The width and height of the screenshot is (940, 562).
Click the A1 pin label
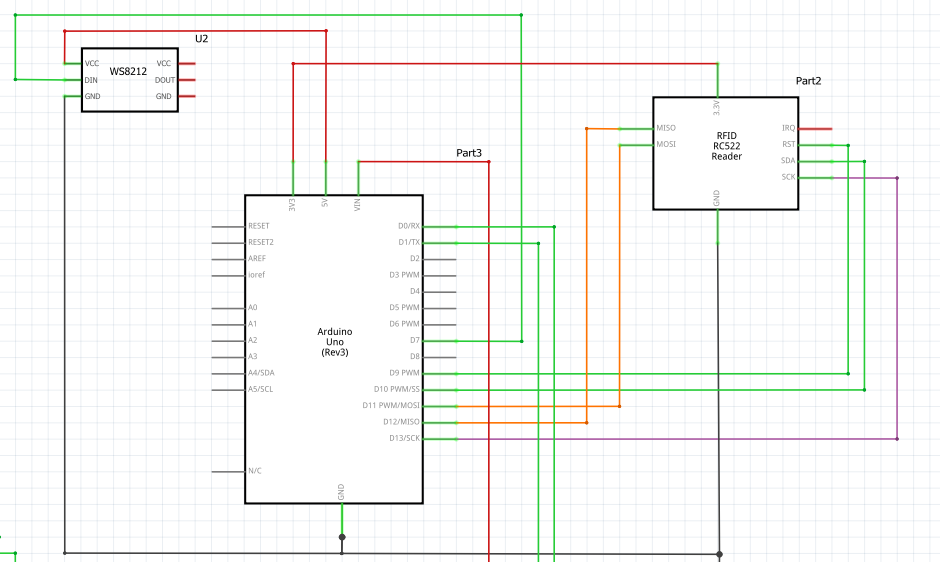point(252,324)
